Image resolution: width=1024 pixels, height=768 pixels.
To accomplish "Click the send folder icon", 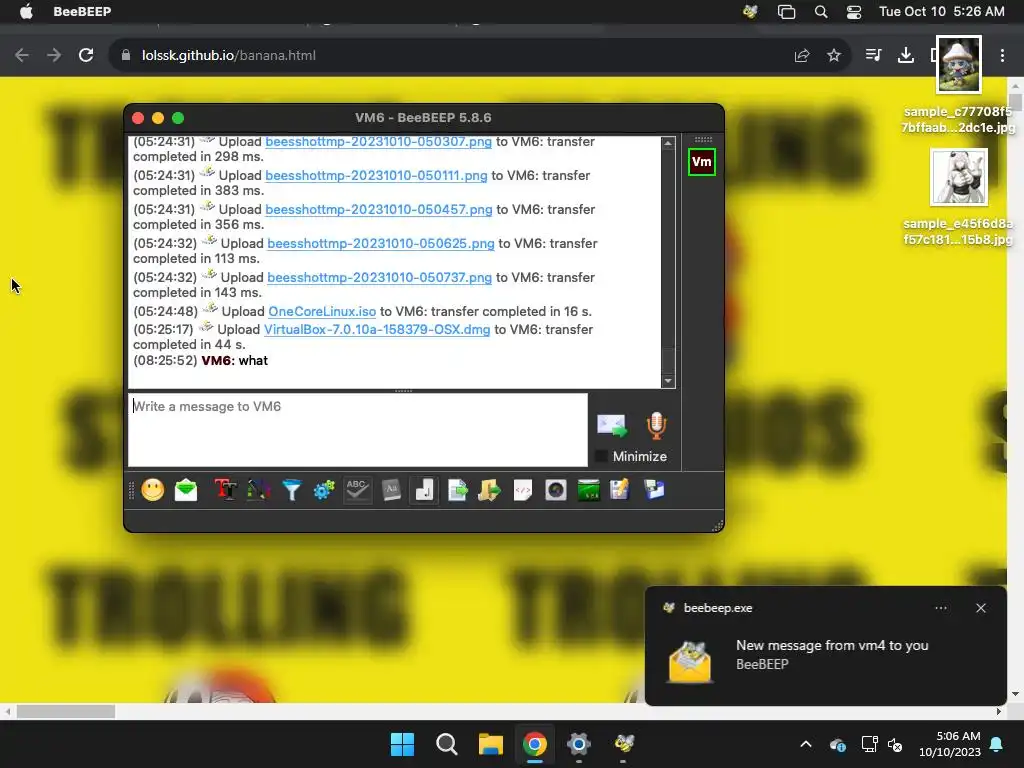I will tap(489, 490).
